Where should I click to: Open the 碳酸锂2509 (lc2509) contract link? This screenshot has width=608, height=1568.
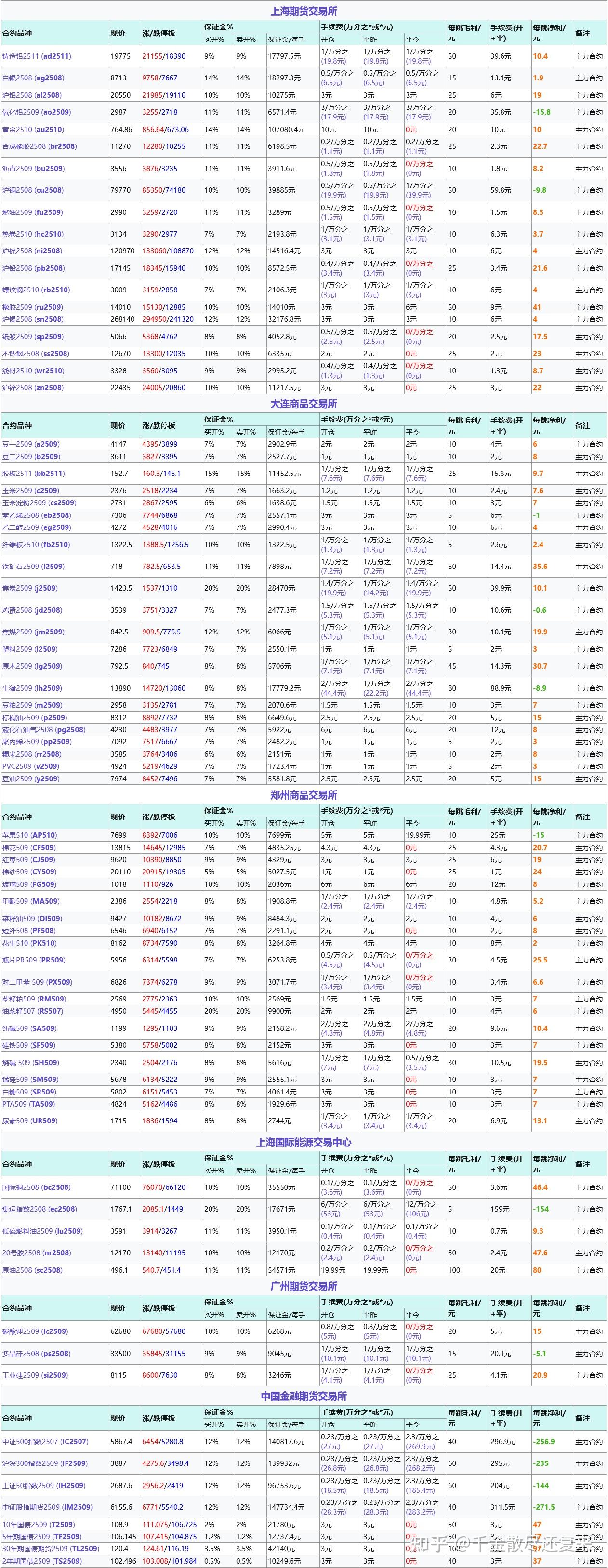click(35, 1331)
